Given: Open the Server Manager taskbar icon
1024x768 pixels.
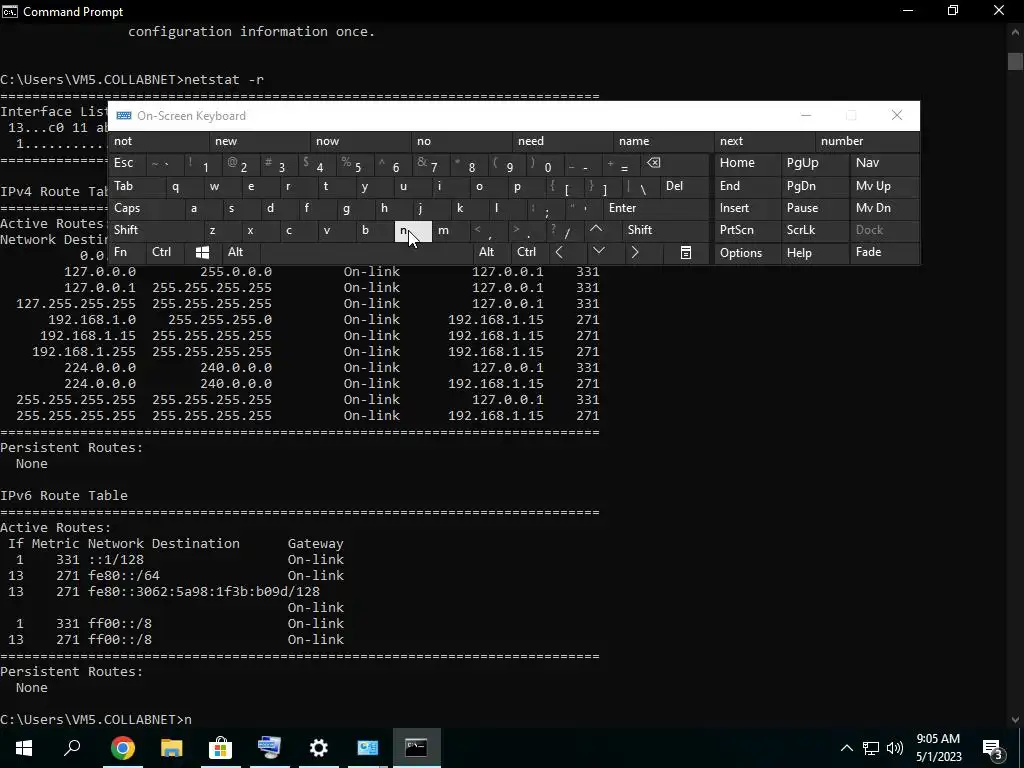Looking at the screenshot, I should [x=270, y=747].
